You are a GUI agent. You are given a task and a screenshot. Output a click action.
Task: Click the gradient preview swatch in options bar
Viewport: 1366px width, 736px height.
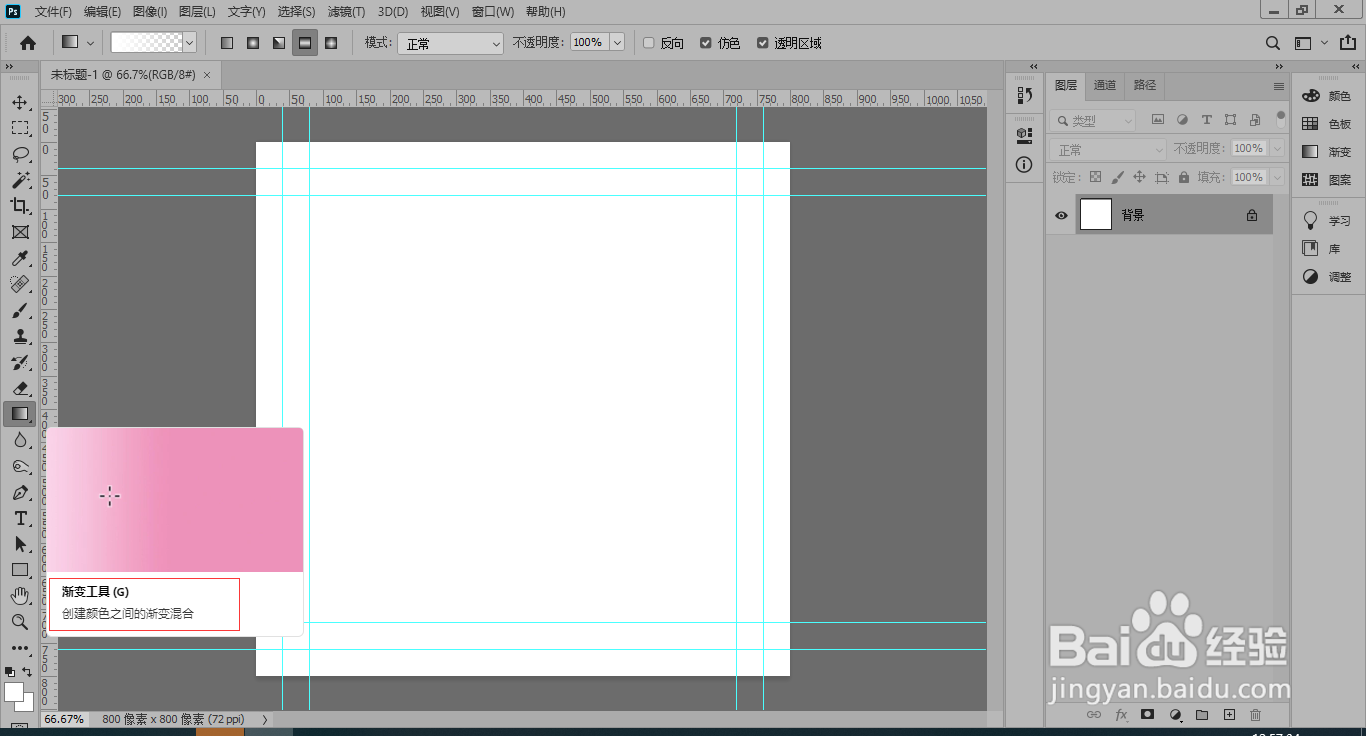coord(147,43)
